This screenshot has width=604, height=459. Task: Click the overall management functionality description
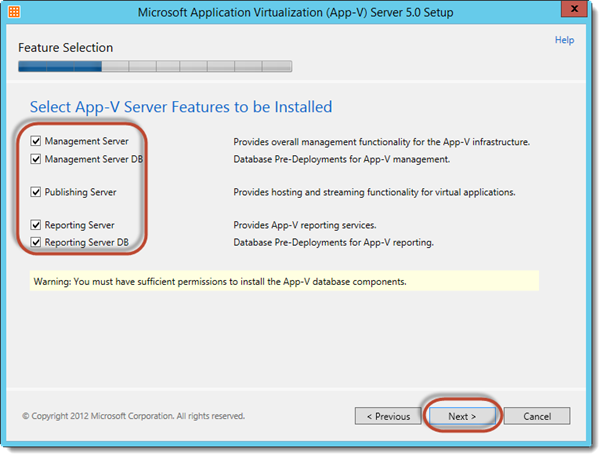[381, 142]
